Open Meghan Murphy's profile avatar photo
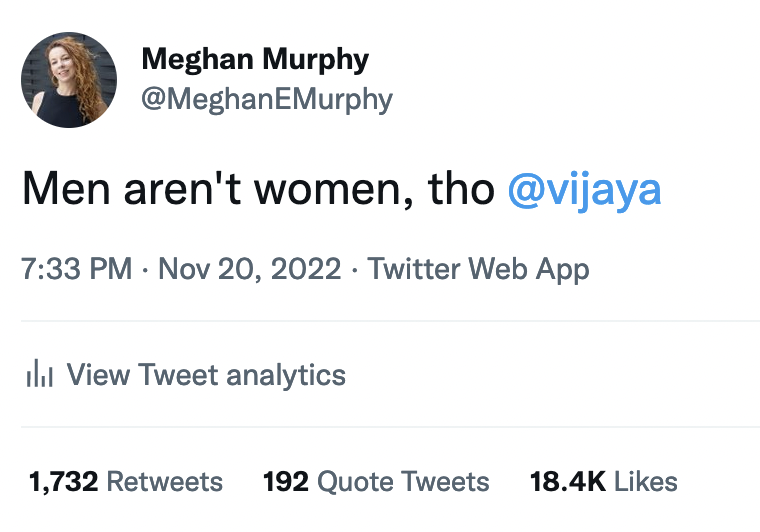 coord(69,80)
